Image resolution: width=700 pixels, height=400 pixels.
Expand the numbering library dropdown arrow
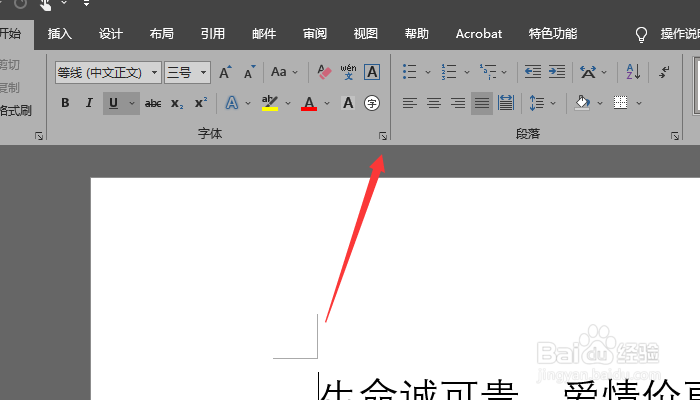tap(467, 72)
